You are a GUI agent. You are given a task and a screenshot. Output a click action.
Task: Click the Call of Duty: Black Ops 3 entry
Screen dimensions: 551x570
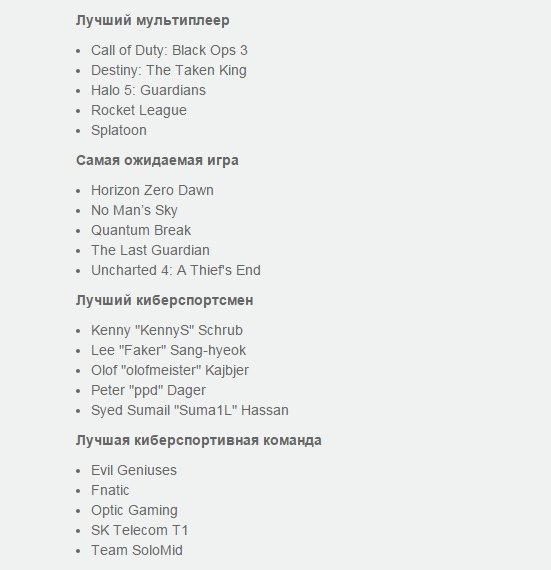[x=169, y=50]
